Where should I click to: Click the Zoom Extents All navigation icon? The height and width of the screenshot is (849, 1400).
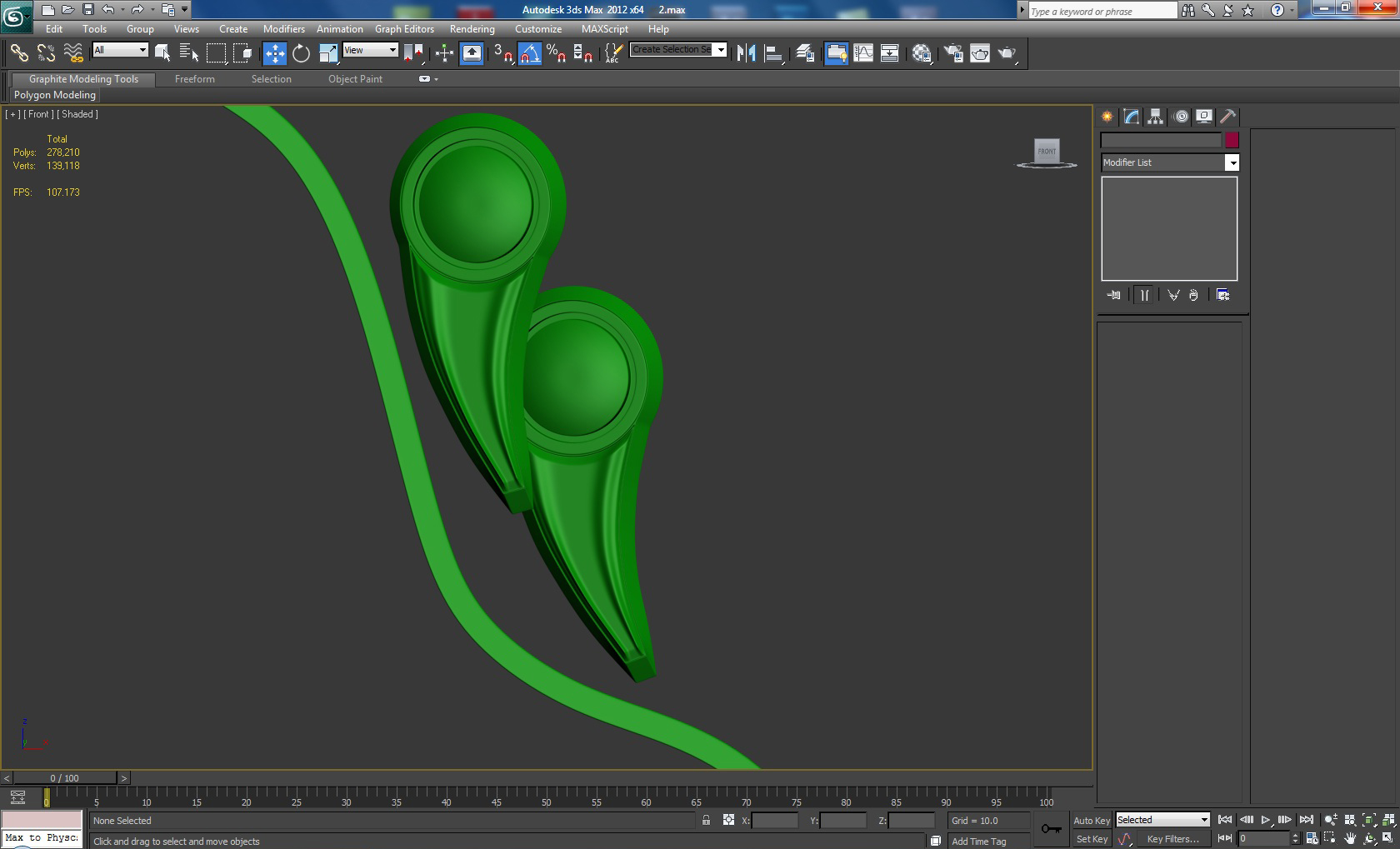[1388, 820]
